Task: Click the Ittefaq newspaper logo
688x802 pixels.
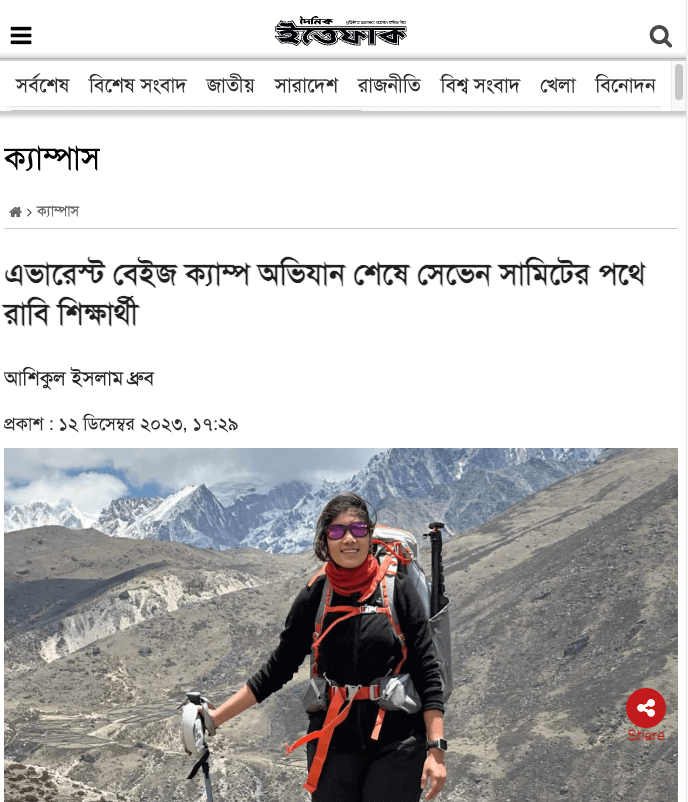Action: point(341,32)
